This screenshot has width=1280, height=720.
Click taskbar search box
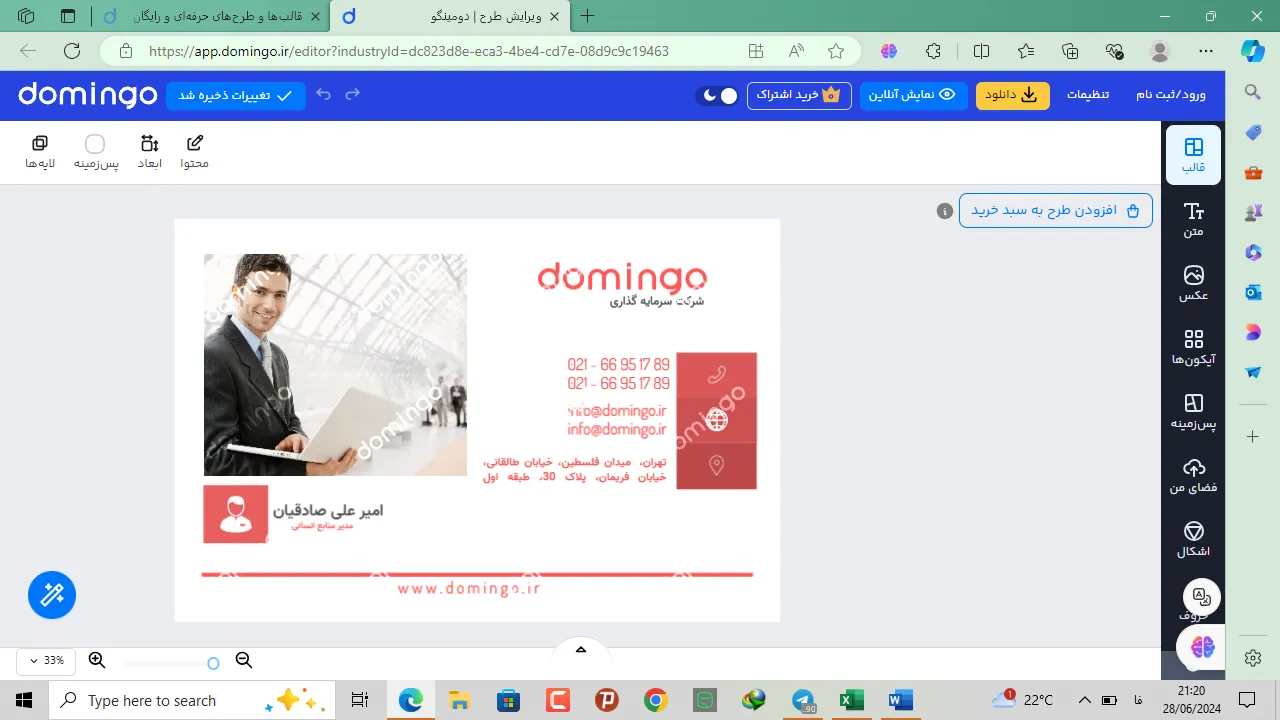tap(193, 700)
